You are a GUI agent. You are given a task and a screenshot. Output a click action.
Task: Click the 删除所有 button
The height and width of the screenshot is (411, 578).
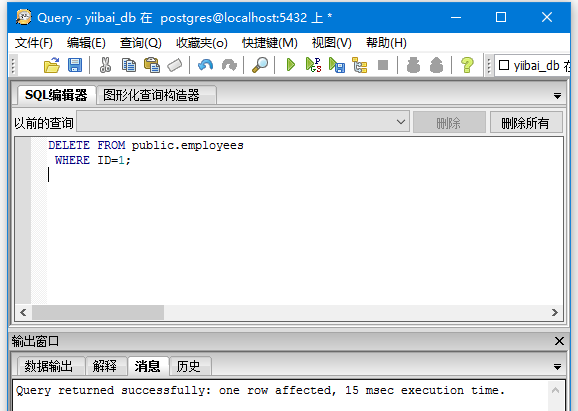point(526,122)
